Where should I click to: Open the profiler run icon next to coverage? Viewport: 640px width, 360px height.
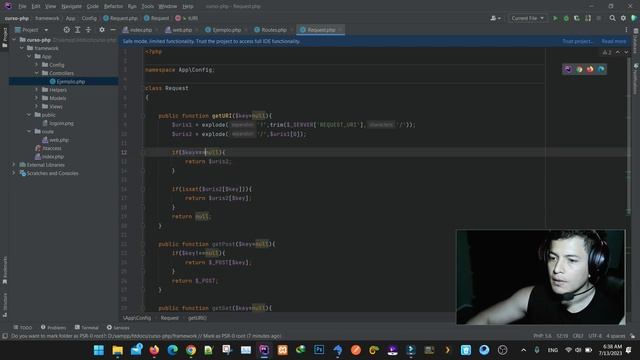tap(588, 18)
